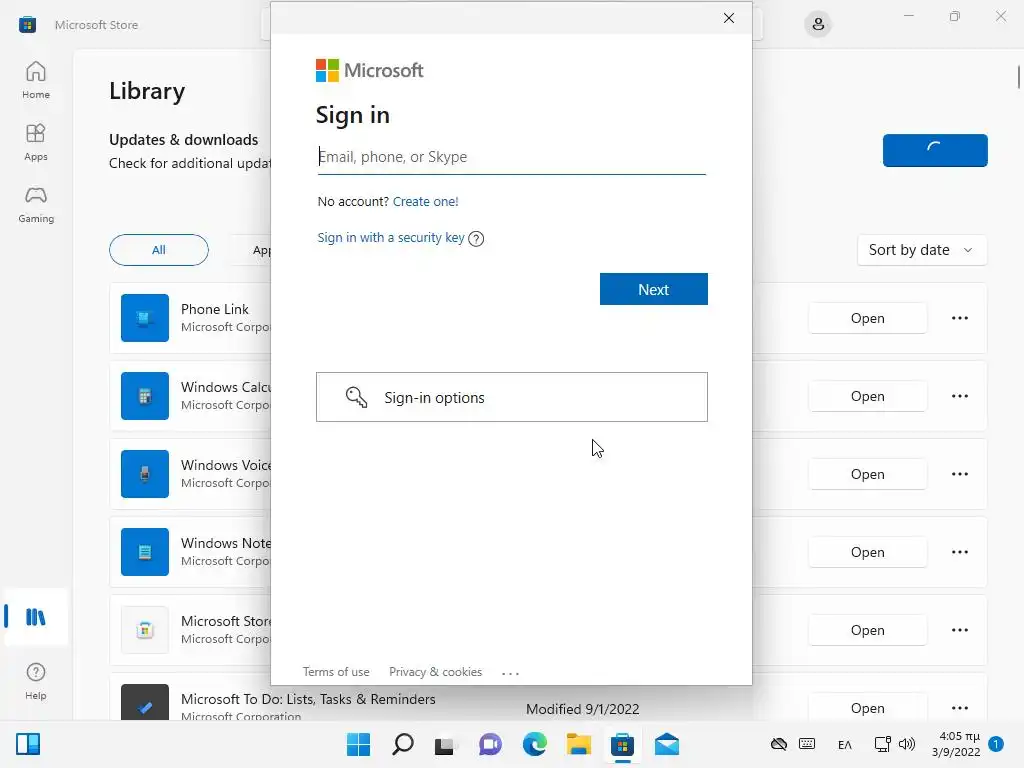Open Windows Voice Recorder with Open button

click(867, 474)
